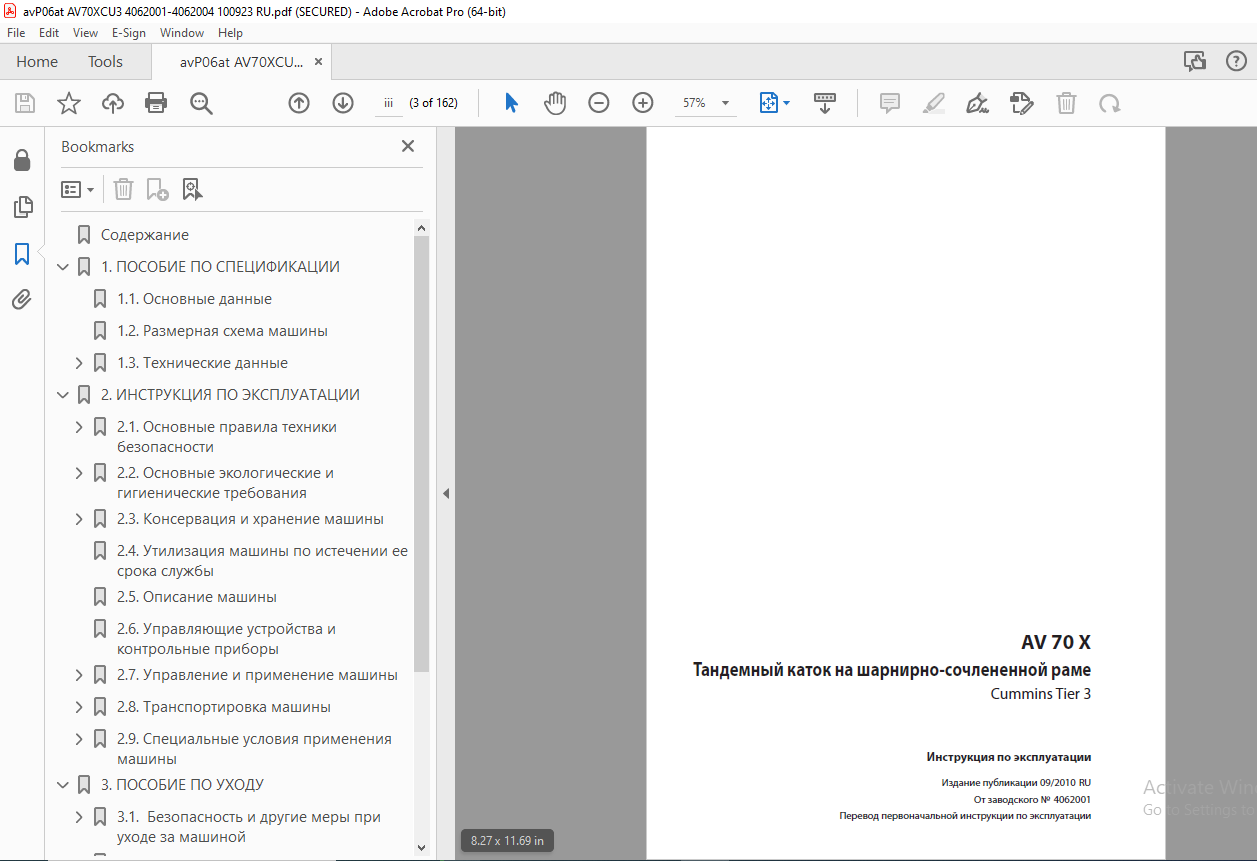Image resolution: width=1257 pixels, height=861 pixels.
Task: Switch to Tools tab
Action: (105, 62)
